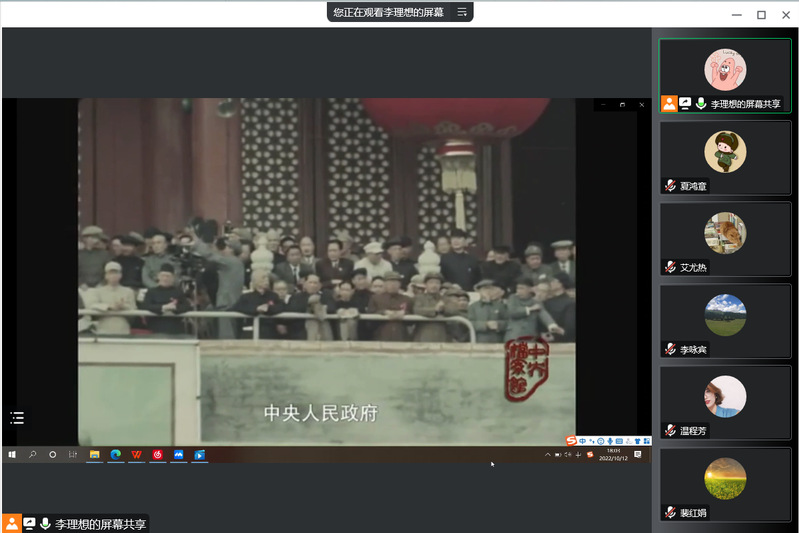
Task: Open notification center in shared taskbar
Action: pyautogui.click(x=638, y=455)
